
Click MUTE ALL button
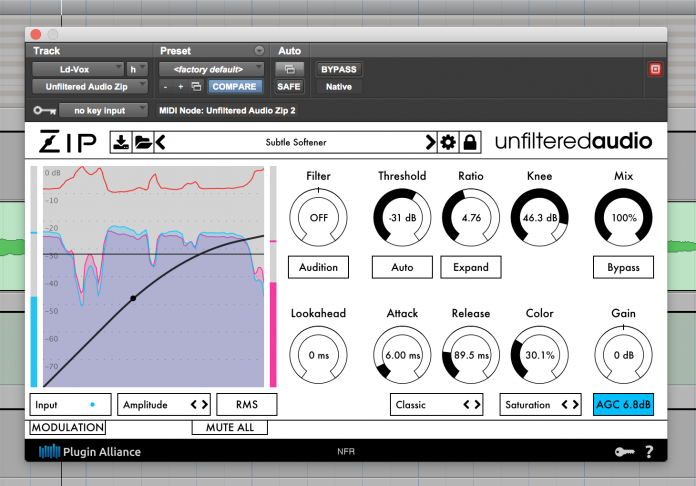[x=229, y=427]
